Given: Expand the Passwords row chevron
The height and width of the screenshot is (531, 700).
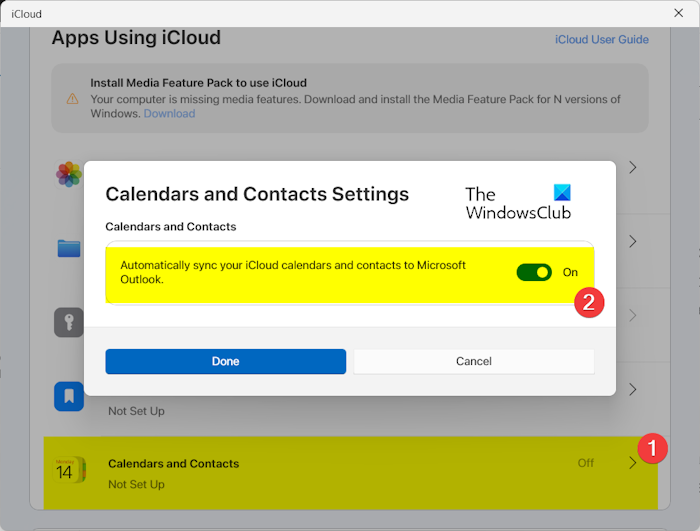Looking at the screenshot, I should pyautogui.click(x=632, y=315).
